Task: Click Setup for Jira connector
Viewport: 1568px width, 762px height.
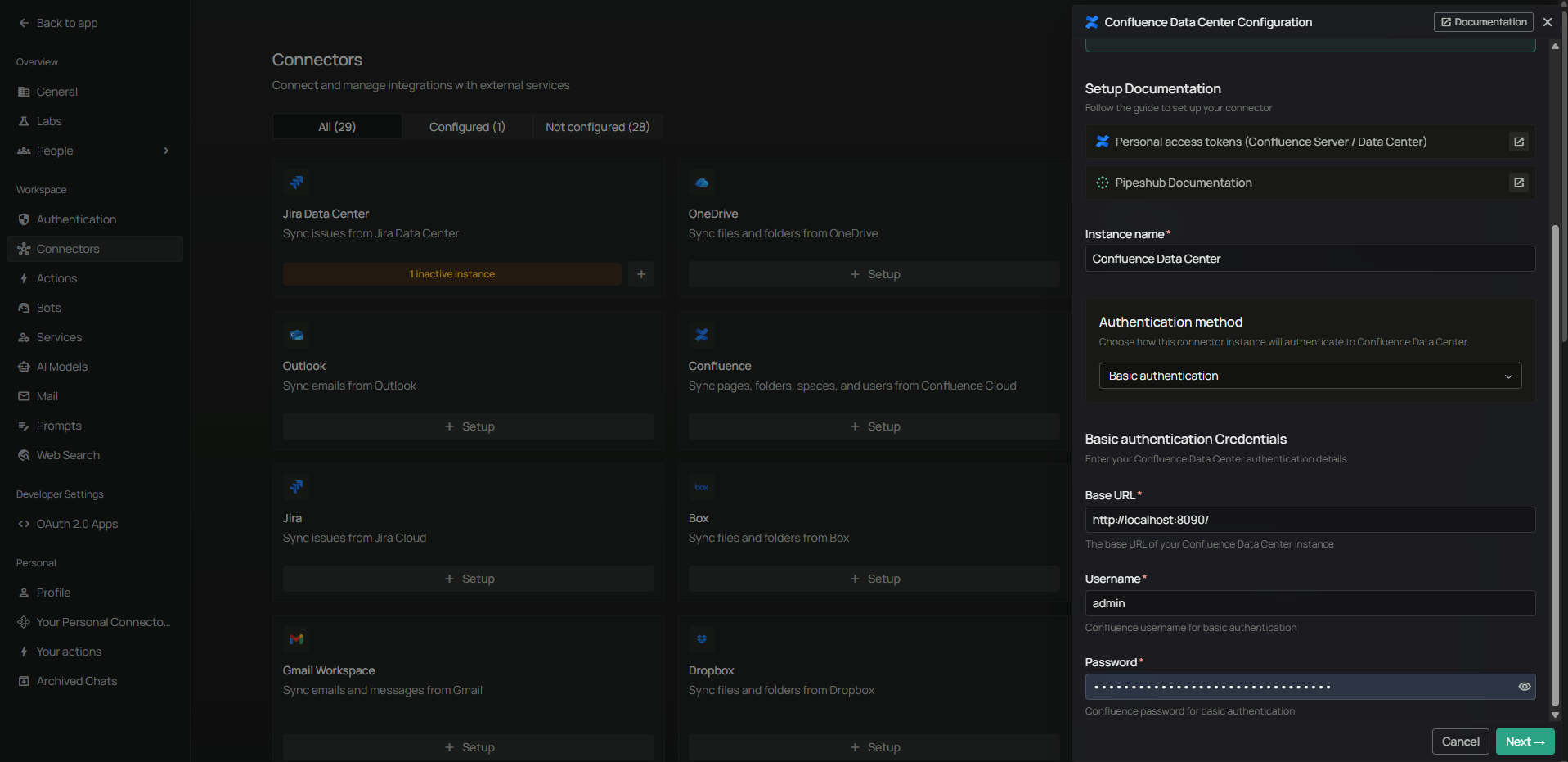Action: [469, 579]
